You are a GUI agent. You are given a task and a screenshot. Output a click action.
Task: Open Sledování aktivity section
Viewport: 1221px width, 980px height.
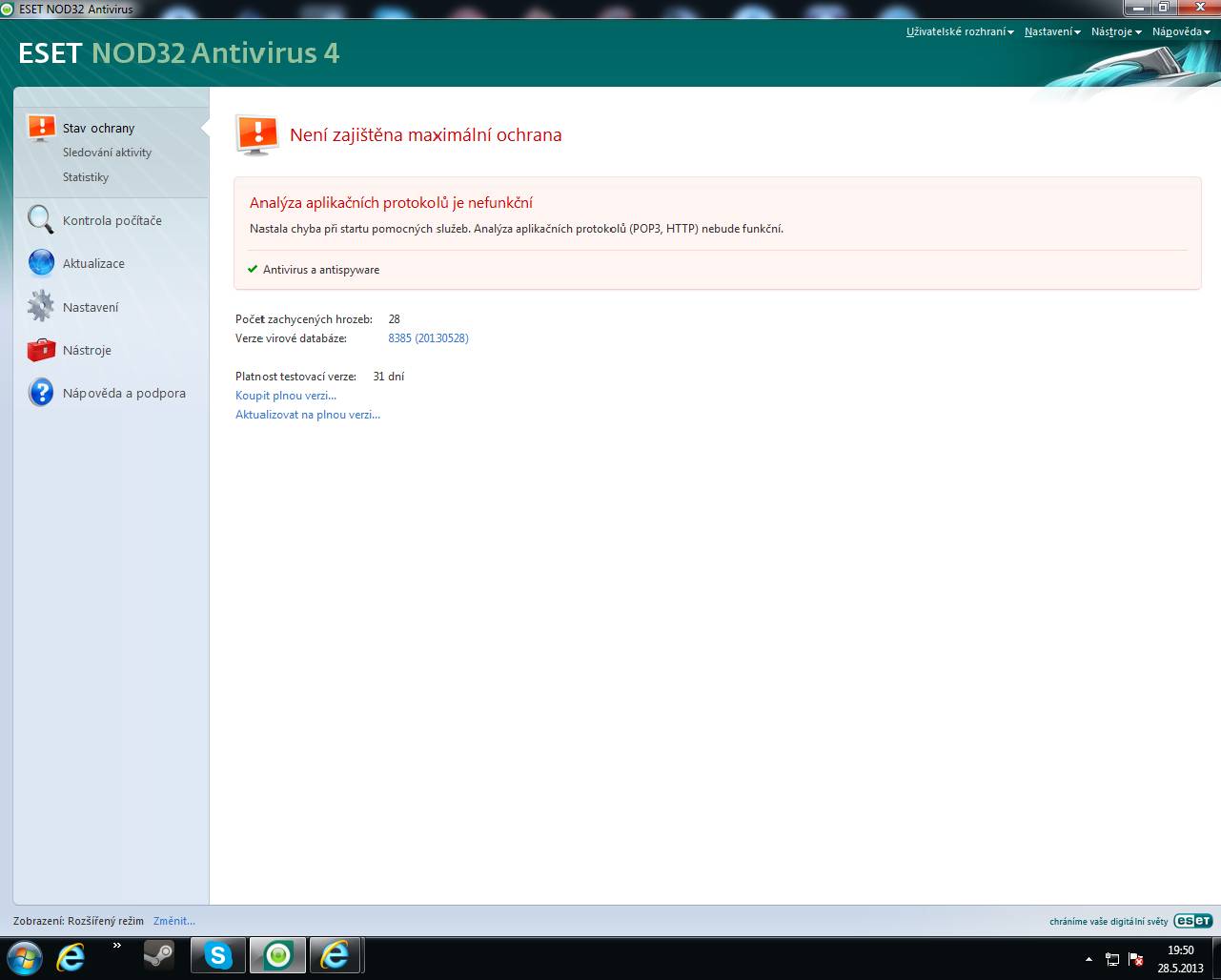107,153
